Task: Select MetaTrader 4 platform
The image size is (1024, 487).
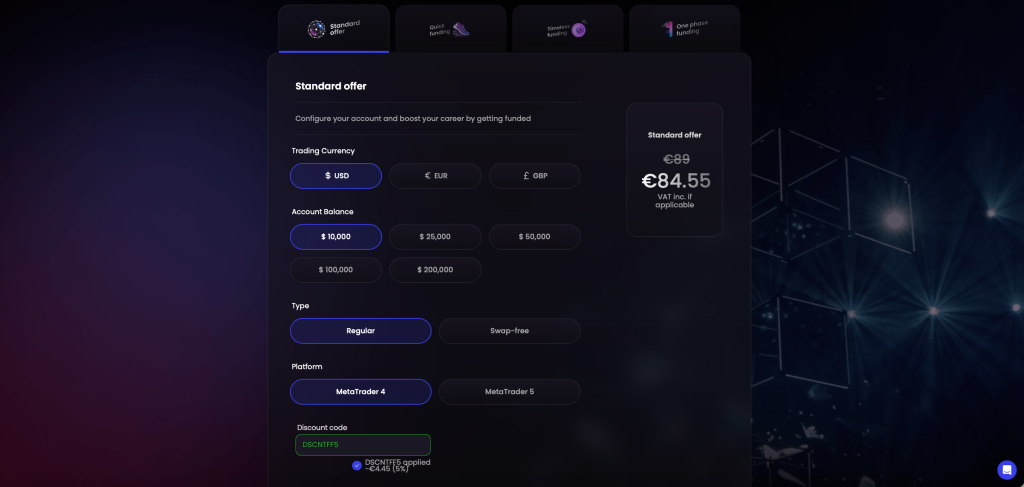Action: click(360, 392)
